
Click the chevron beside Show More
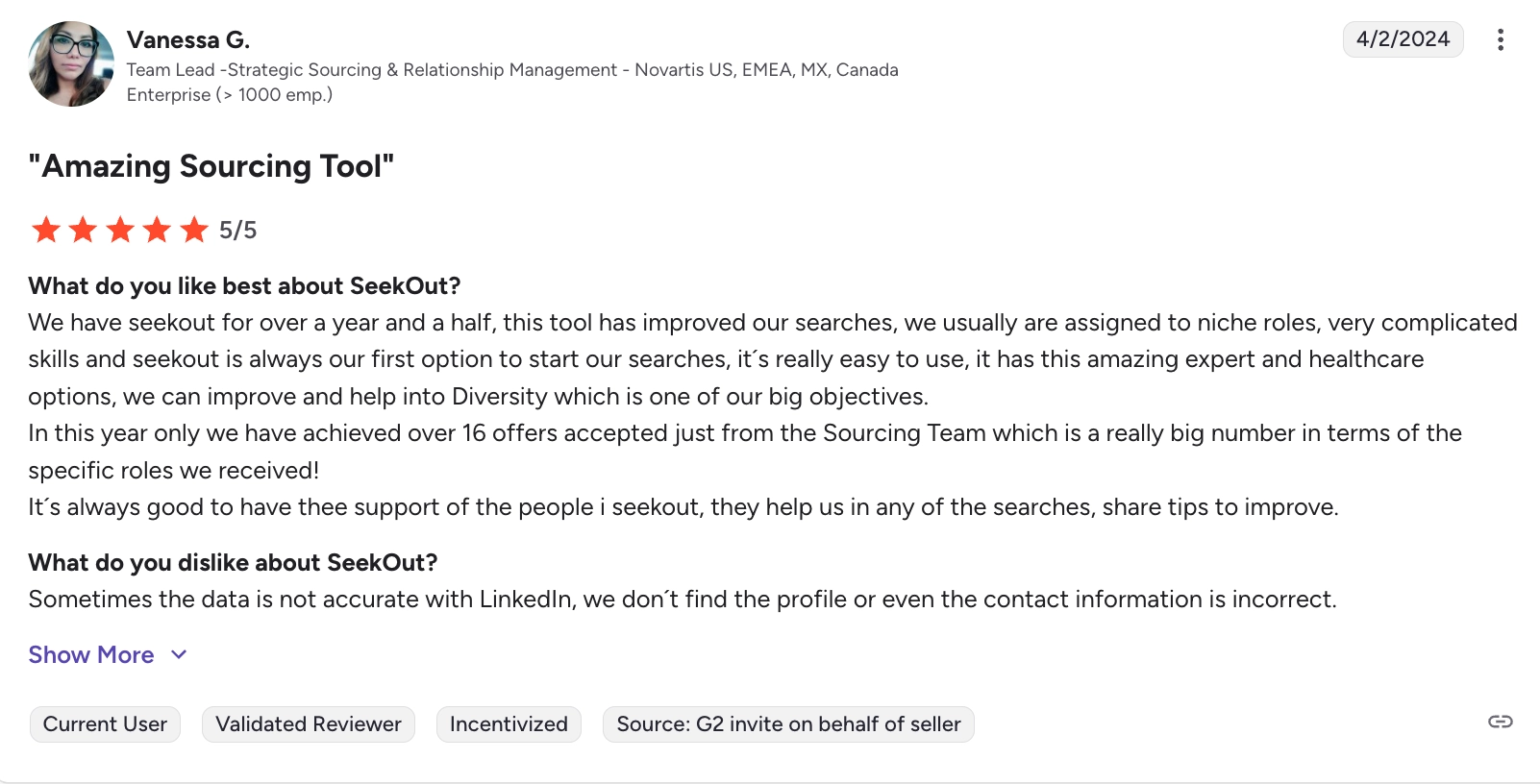(x=179, y=654)
